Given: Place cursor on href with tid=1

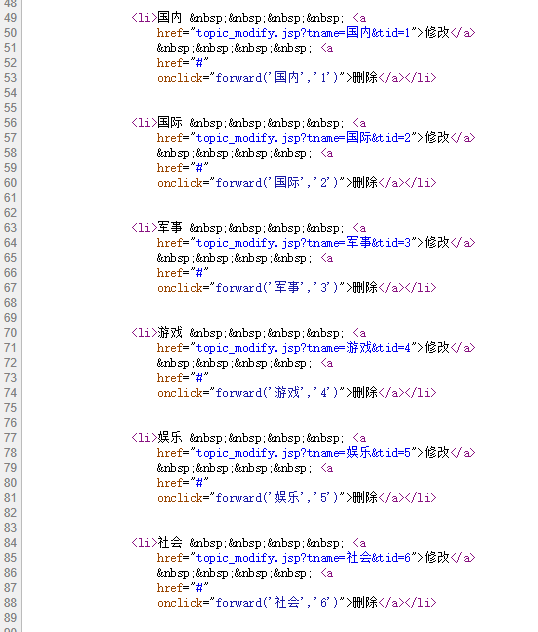Looking at the screenshot, I should [x=316, y=33].
